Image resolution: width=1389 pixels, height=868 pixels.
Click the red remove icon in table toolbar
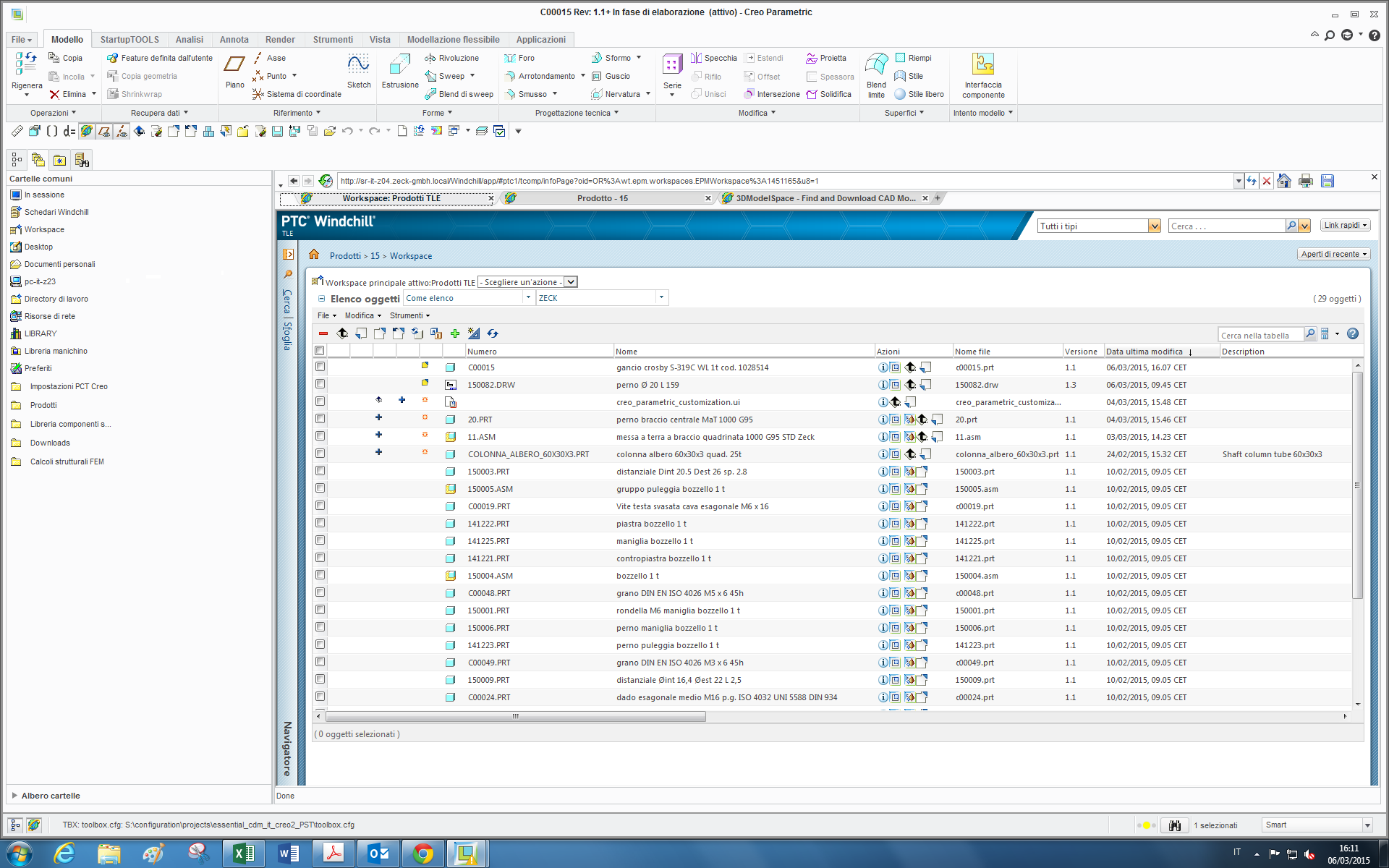323,333
